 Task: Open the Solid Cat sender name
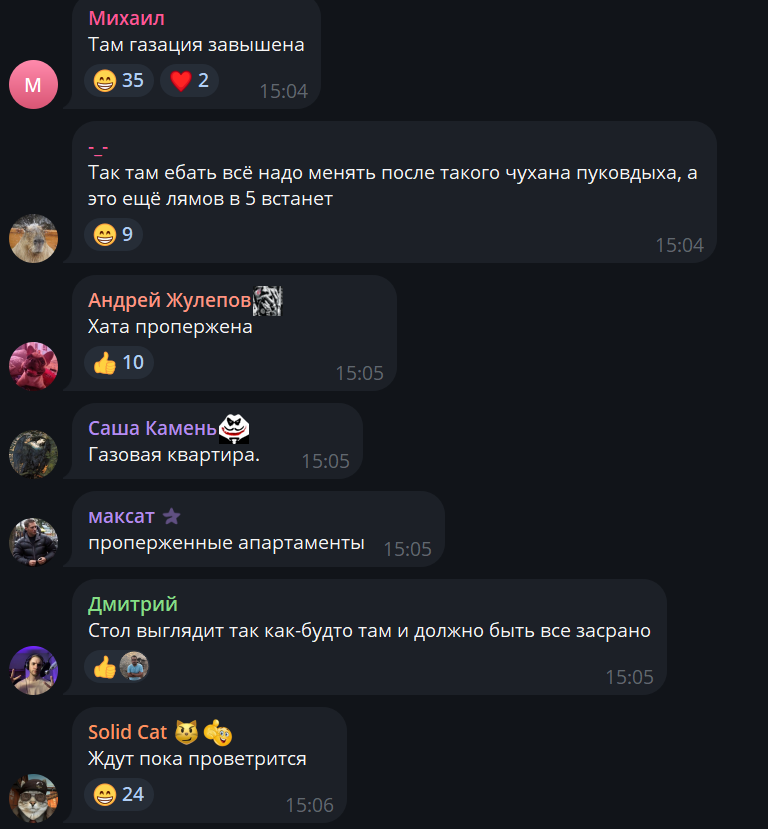pos(127,732)
